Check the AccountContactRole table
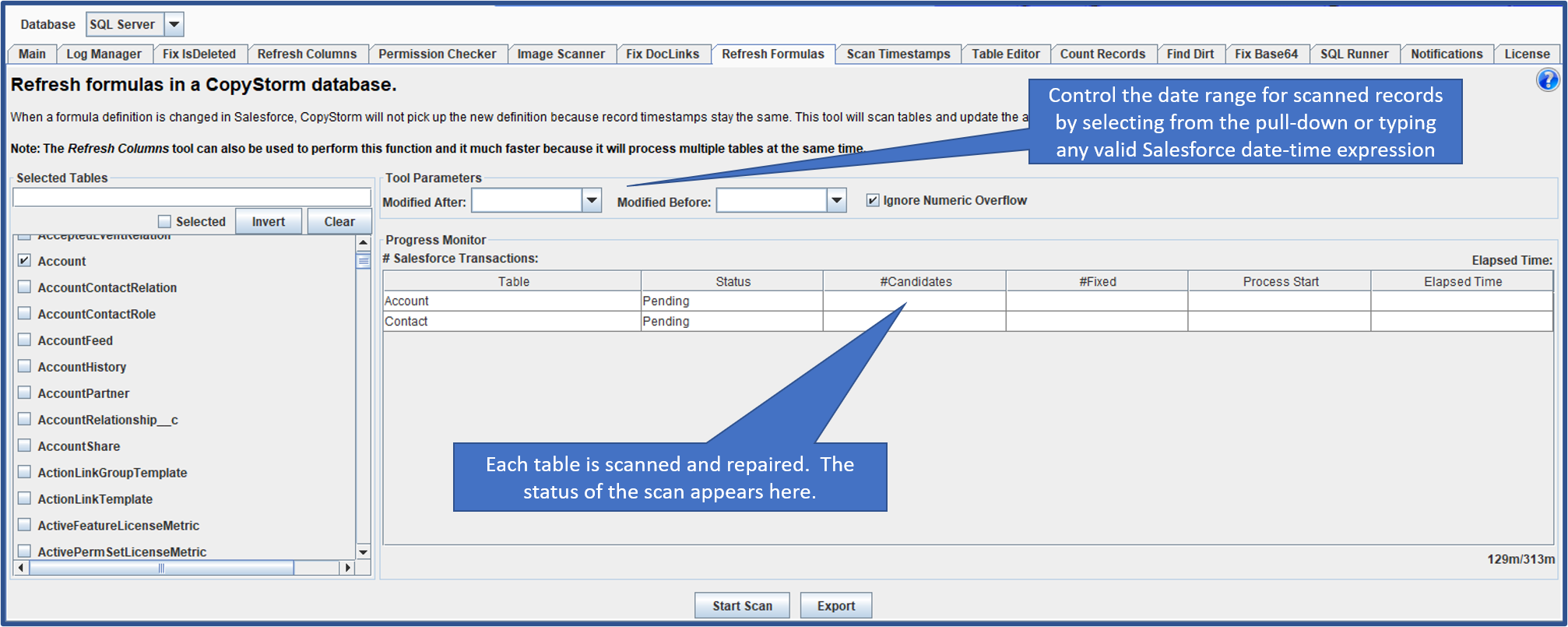 [24, 313]
